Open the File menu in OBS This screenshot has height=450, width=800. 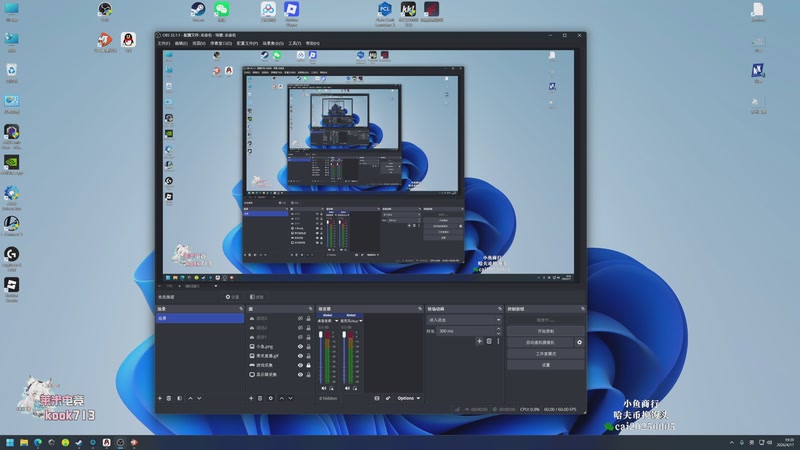[164, 43]
